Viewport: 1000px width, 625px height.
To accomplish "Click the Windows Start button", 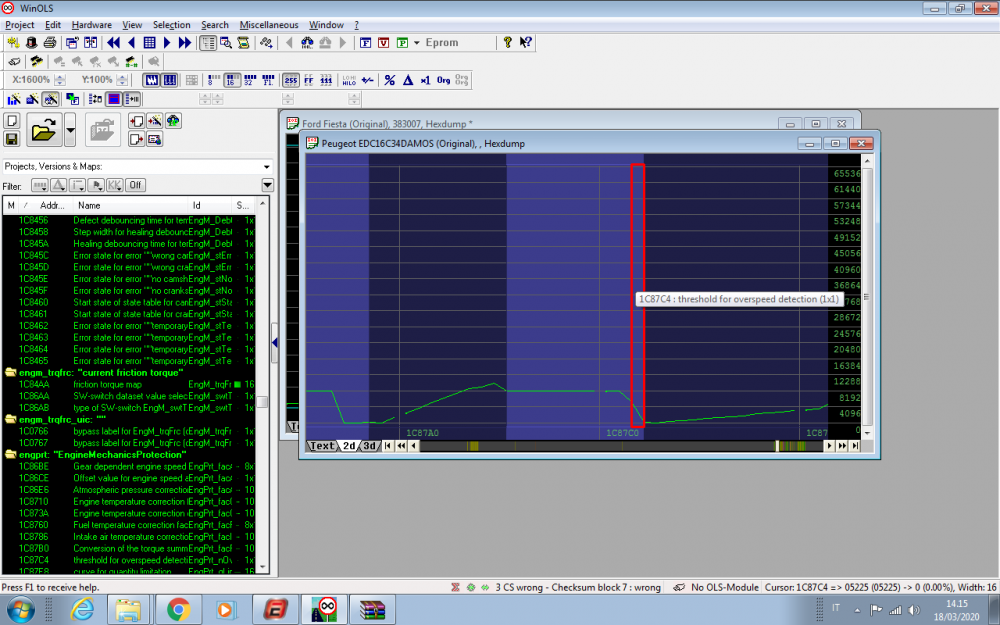I will coord(21,610).
